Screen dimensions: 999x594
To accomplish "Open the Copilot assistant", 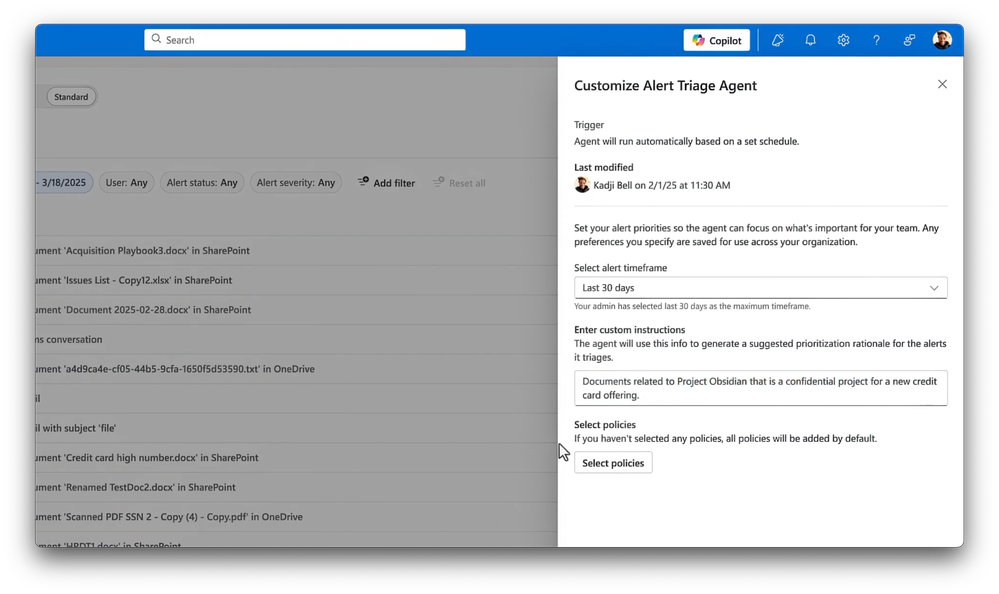I will [717, 40].
